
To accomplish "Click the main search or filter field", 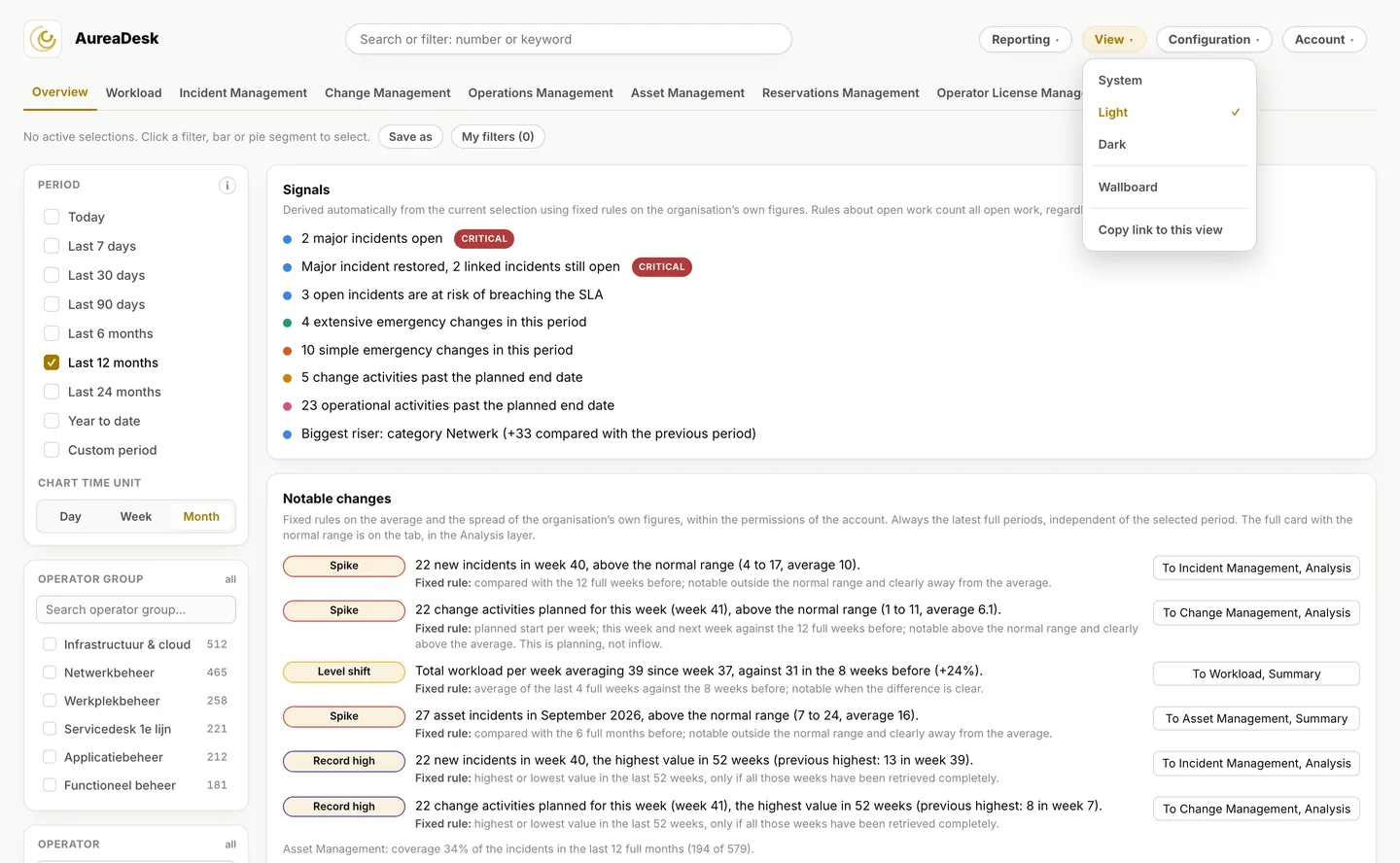I will click(569, 40).
